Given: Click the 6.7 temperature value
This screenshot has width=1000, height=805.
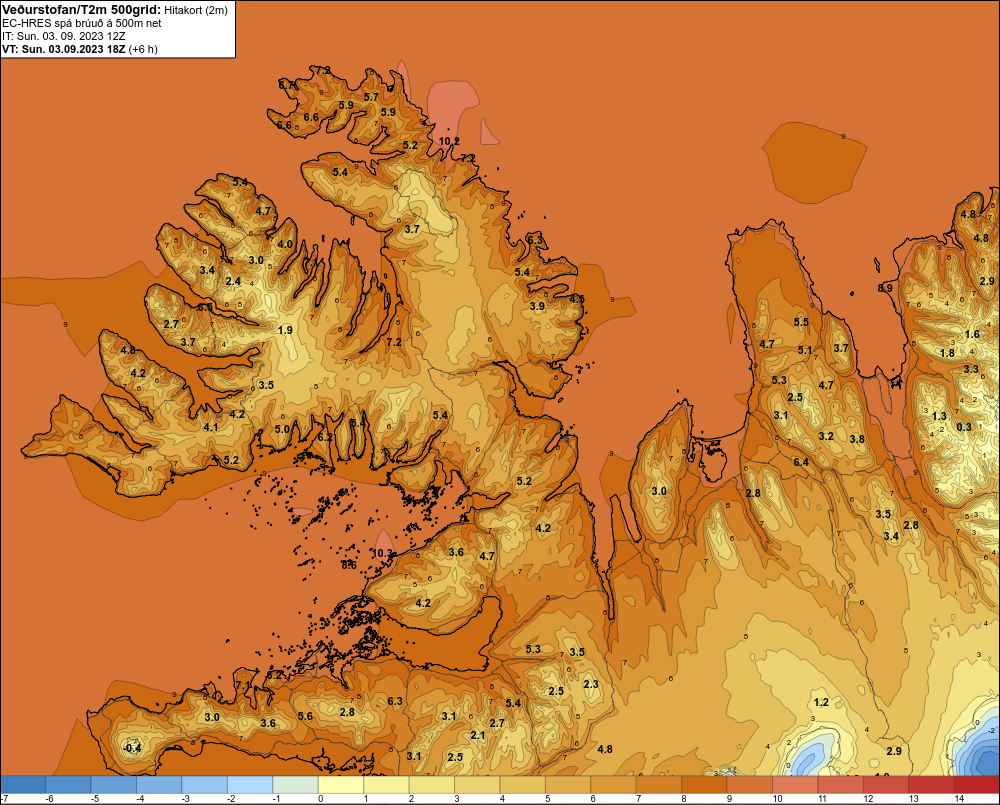Looking at the screenshot, I should tap(287, 84).
